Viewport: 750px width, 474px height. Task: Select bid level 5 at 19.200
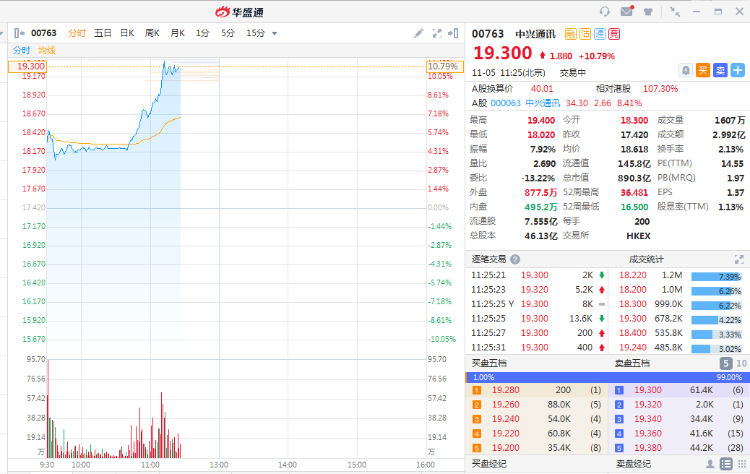coord(537,448)
